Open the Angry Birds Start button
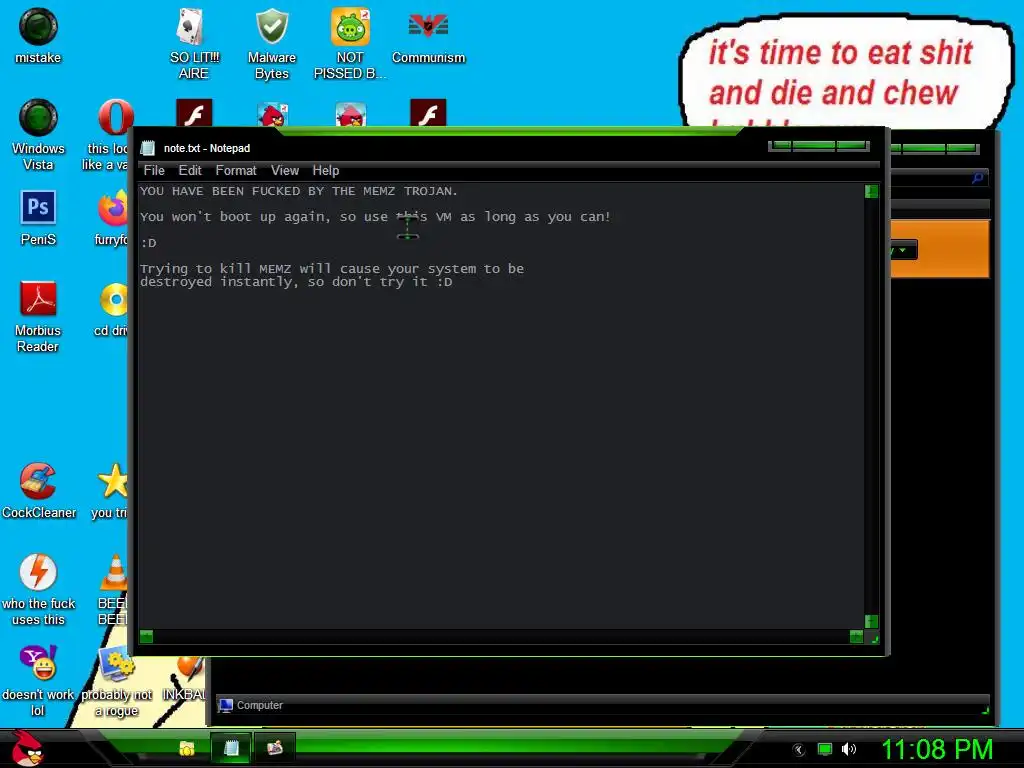The width and height of the screenshot is (1024, 768). point(27,748)
